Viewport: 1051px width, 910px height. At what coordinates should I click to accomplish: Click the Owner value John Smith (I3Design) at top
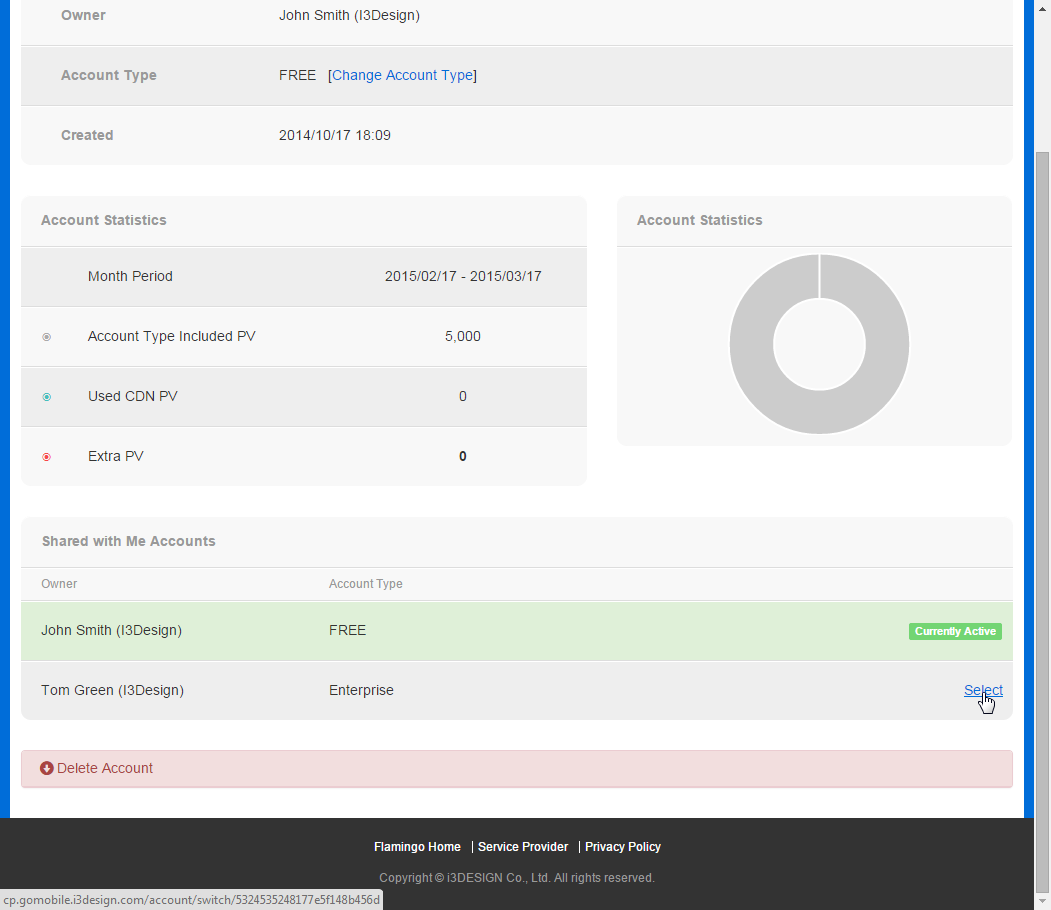pos(349,15)
